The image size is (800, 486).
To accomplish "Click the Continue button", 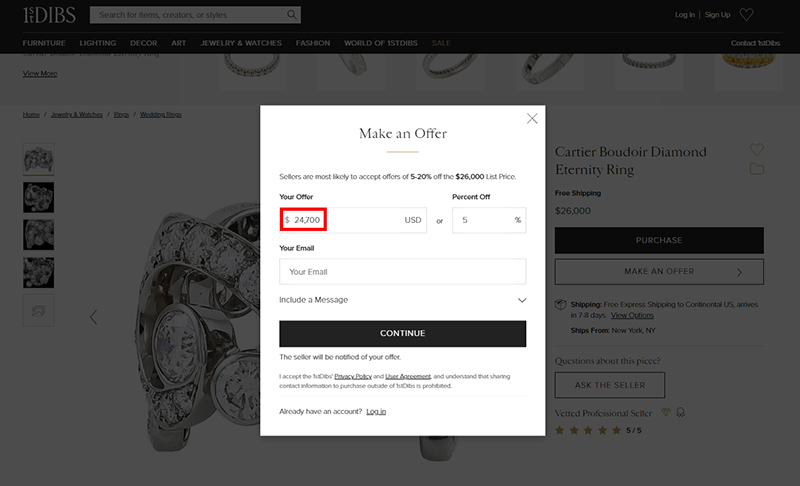I will pyautogui.click(x=403, y=334).
